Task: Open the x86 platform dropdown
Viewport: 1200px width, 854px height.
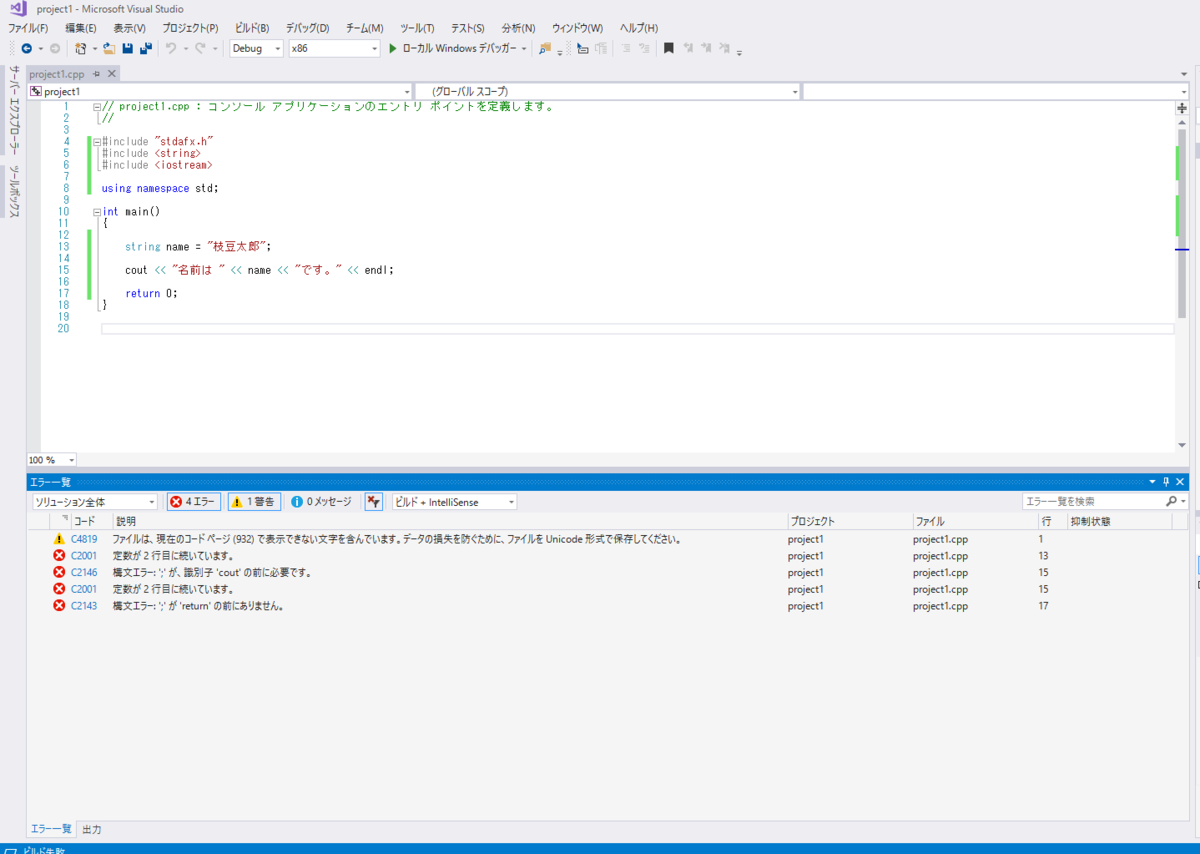Action: tap(335, 48)
